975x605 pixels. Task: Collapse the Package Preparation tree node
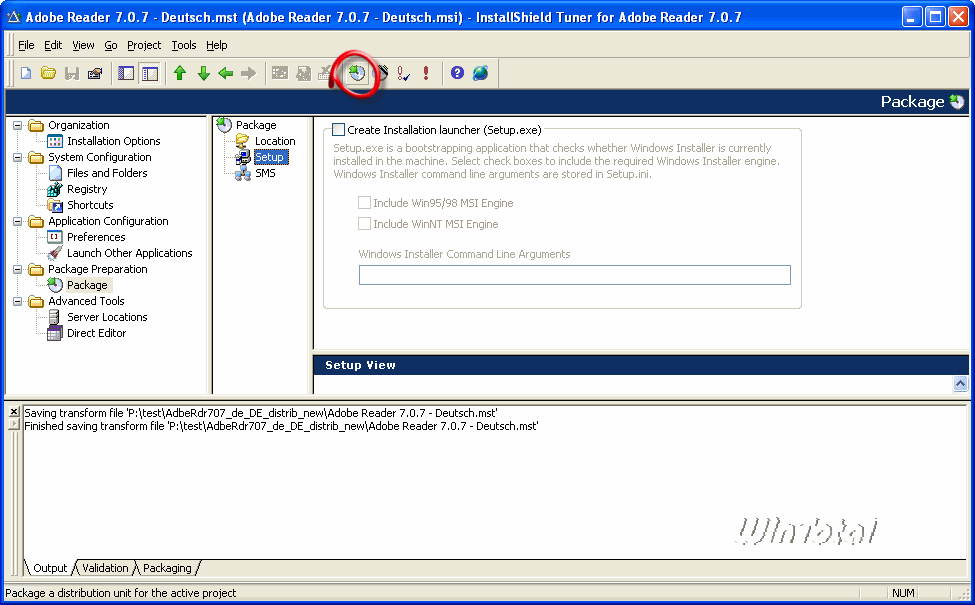[17, 269]
